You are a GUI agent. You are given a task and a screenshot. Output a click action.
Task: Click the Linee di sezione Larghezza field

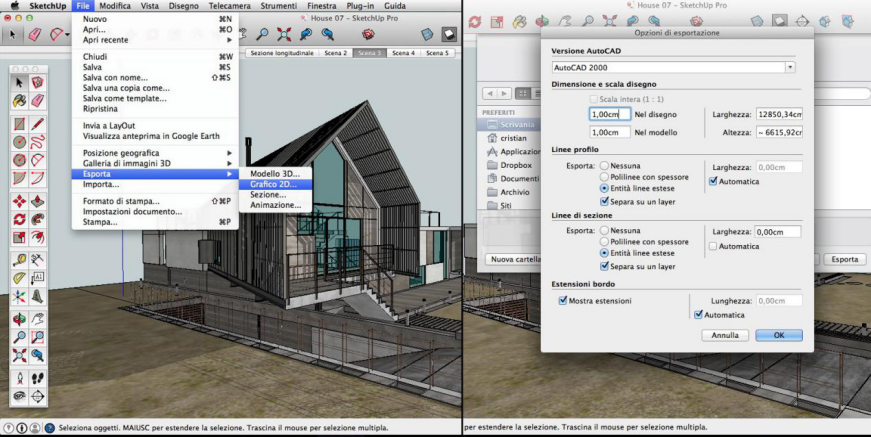coord(778,232)
